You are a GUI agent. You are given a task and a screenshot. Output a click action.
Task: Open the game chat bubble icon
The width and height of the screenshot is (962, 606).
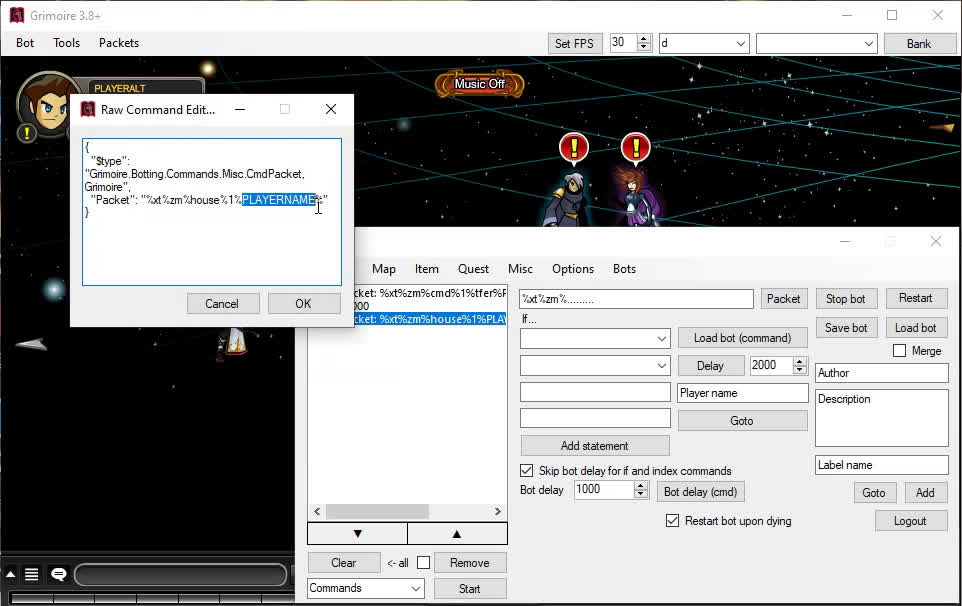click(x=59, y=574)
